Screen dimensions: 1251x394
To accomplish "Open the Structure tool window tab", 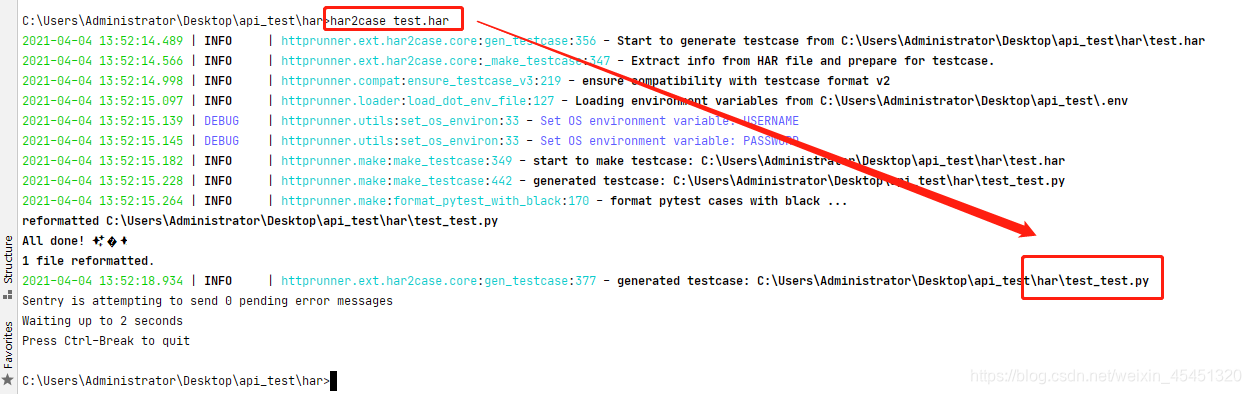I will [8, 268].
